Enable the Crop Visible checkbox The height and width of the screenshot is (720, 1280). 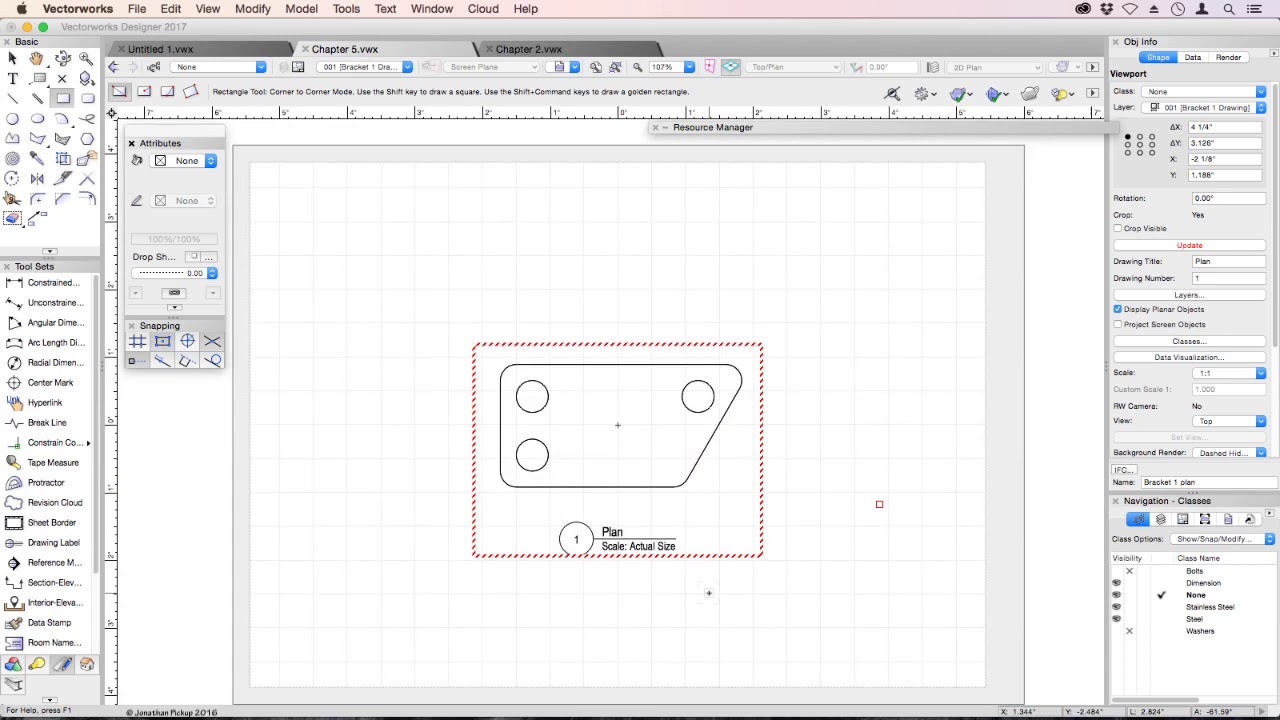(x=1118, y=229)
